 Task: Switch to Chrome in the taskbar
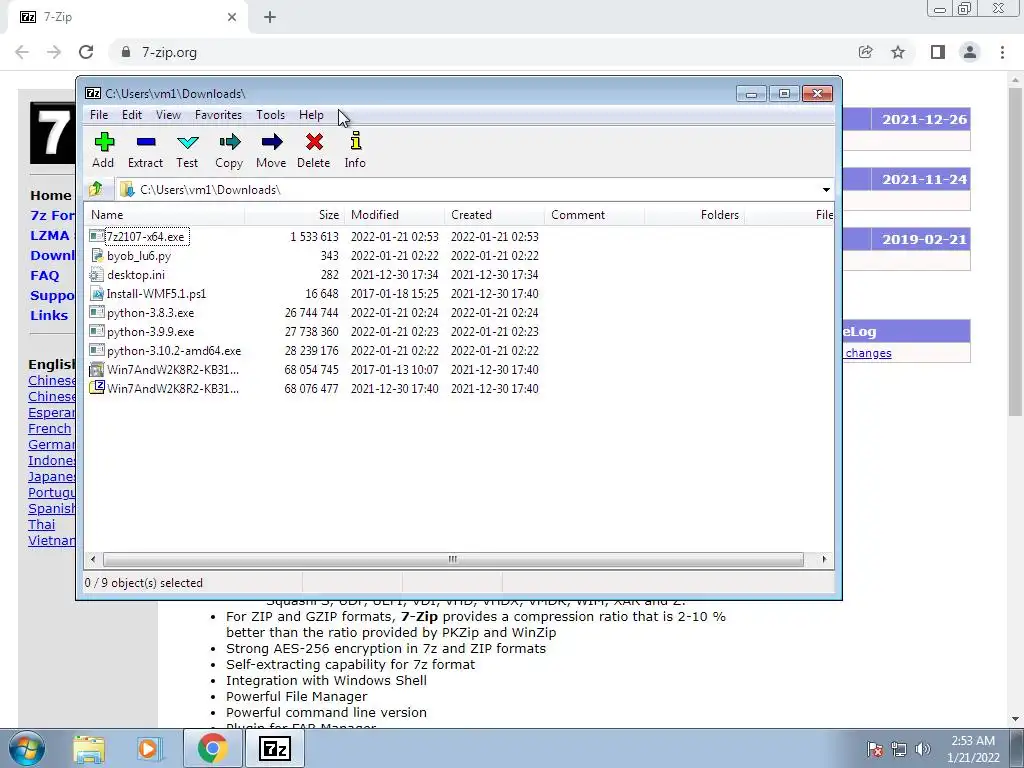tap(212, 749)
